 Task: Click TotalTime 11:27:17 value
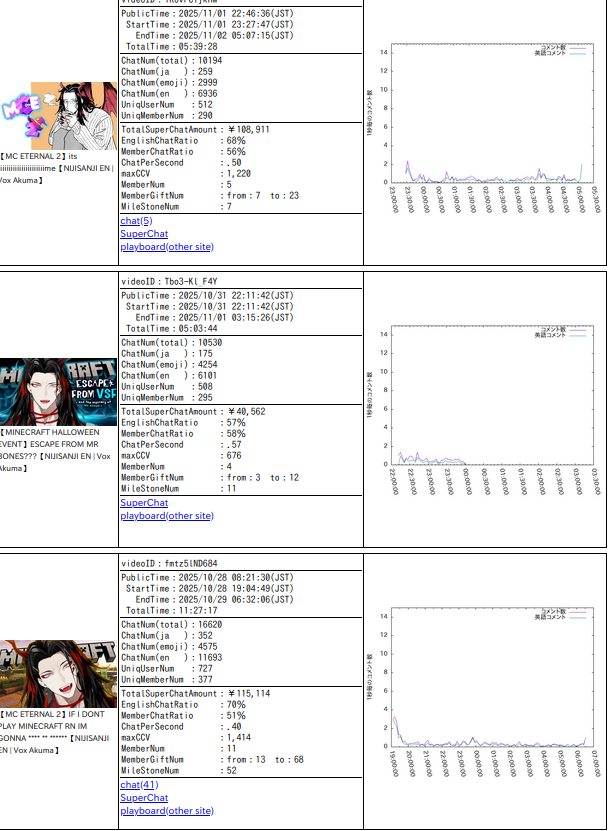[x=198, y=611]
